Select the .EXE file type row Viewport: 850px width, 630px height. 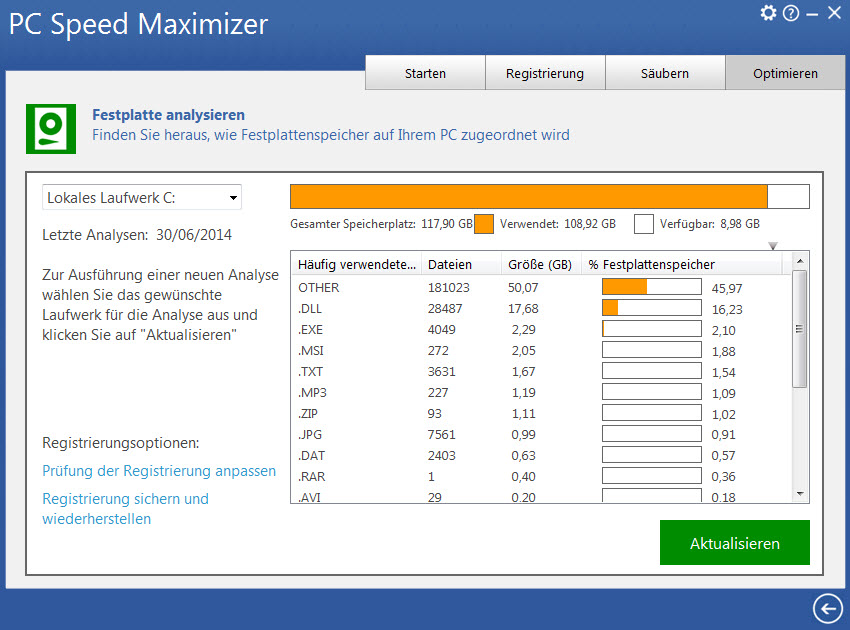tap(541, 330)
